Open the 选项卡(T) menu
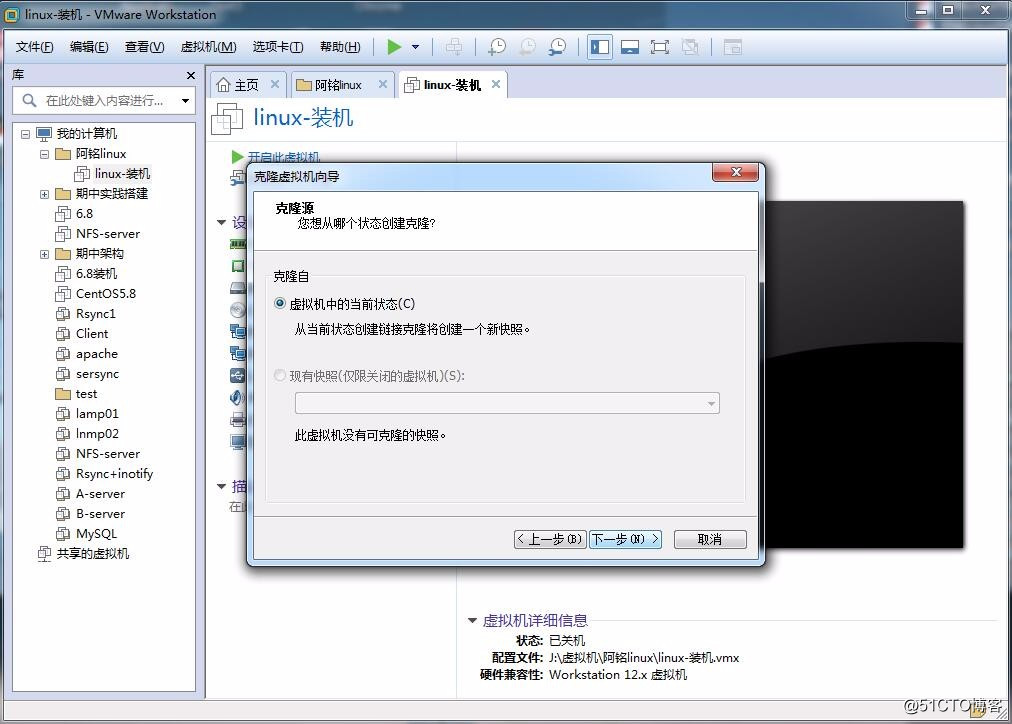Viewport: 1012px width, 724px height. [278, 47]
